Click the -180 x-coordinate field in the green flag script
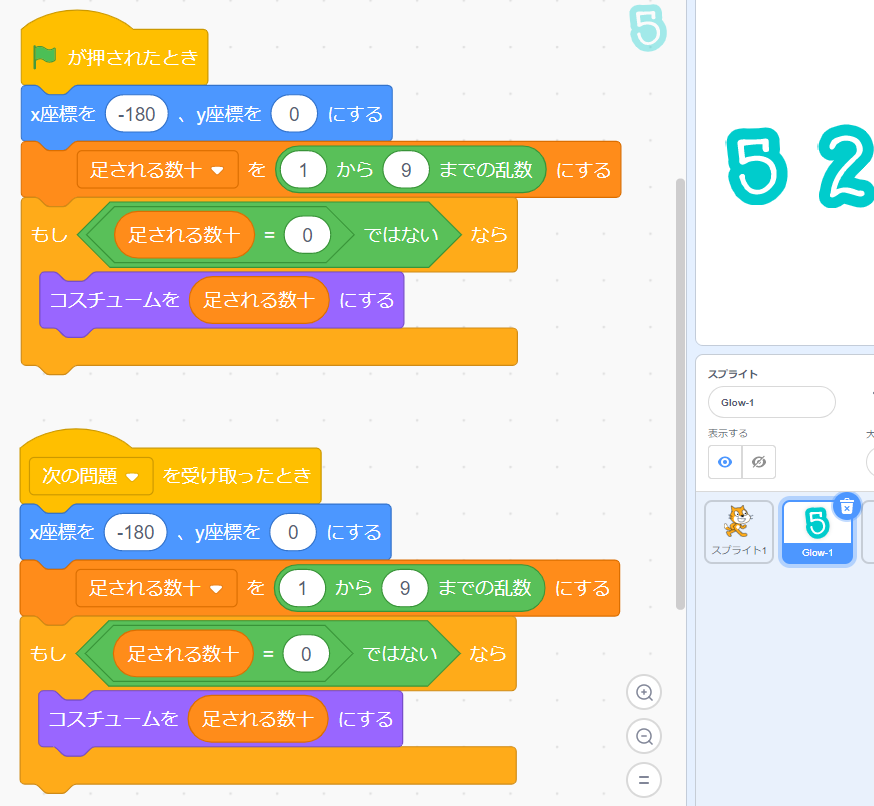This screenshot has width=874, height=806. coord(136,114)
